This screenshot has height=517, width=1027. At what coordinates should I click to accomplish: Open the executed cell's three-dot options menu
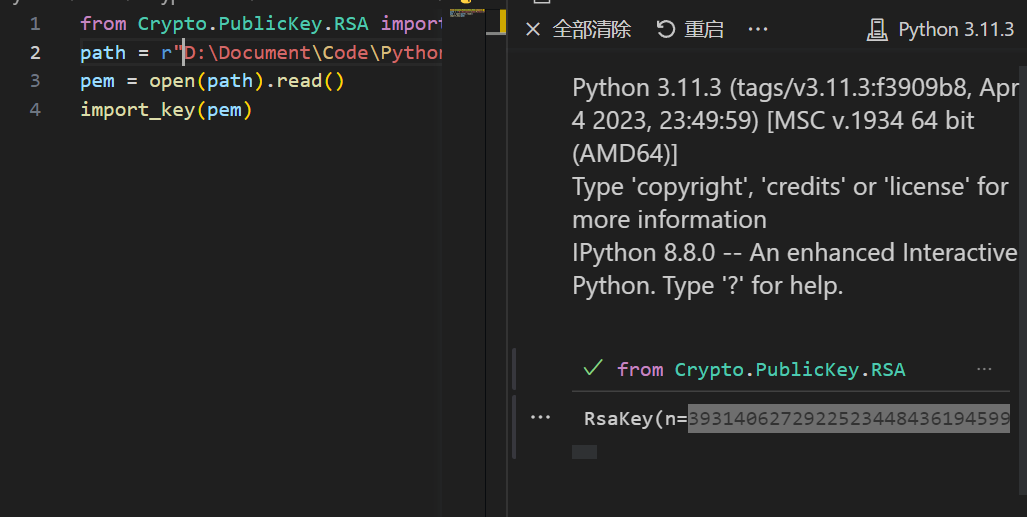(984, 369)
